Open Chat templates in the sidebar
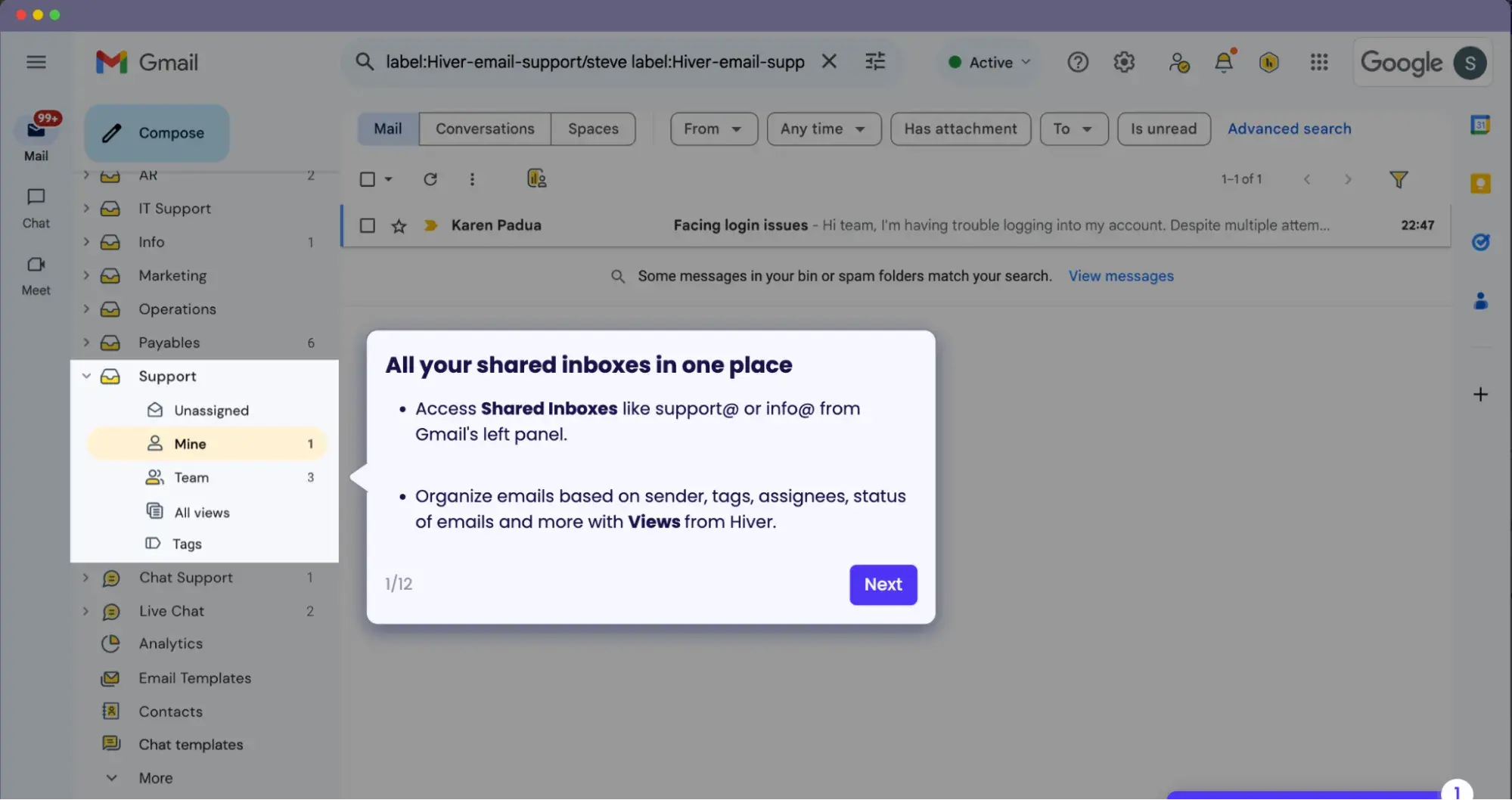The height and width of the screenshot is (800, 1512). (x=191, y=744)
